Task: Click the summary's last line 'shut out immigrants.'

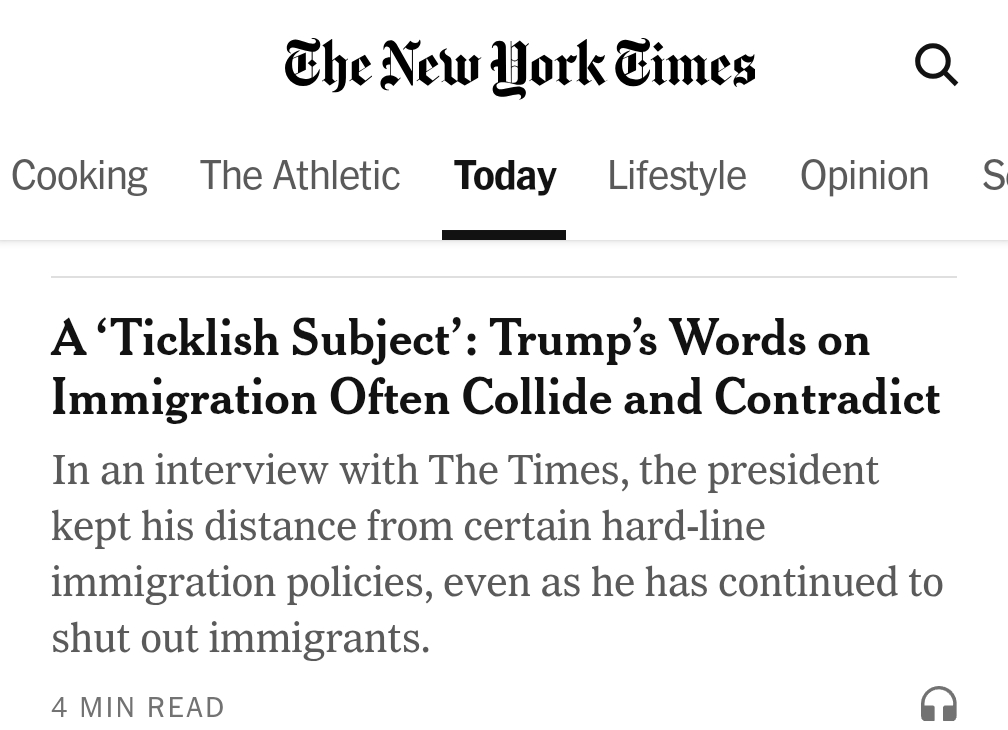Action: pos(240,638)
